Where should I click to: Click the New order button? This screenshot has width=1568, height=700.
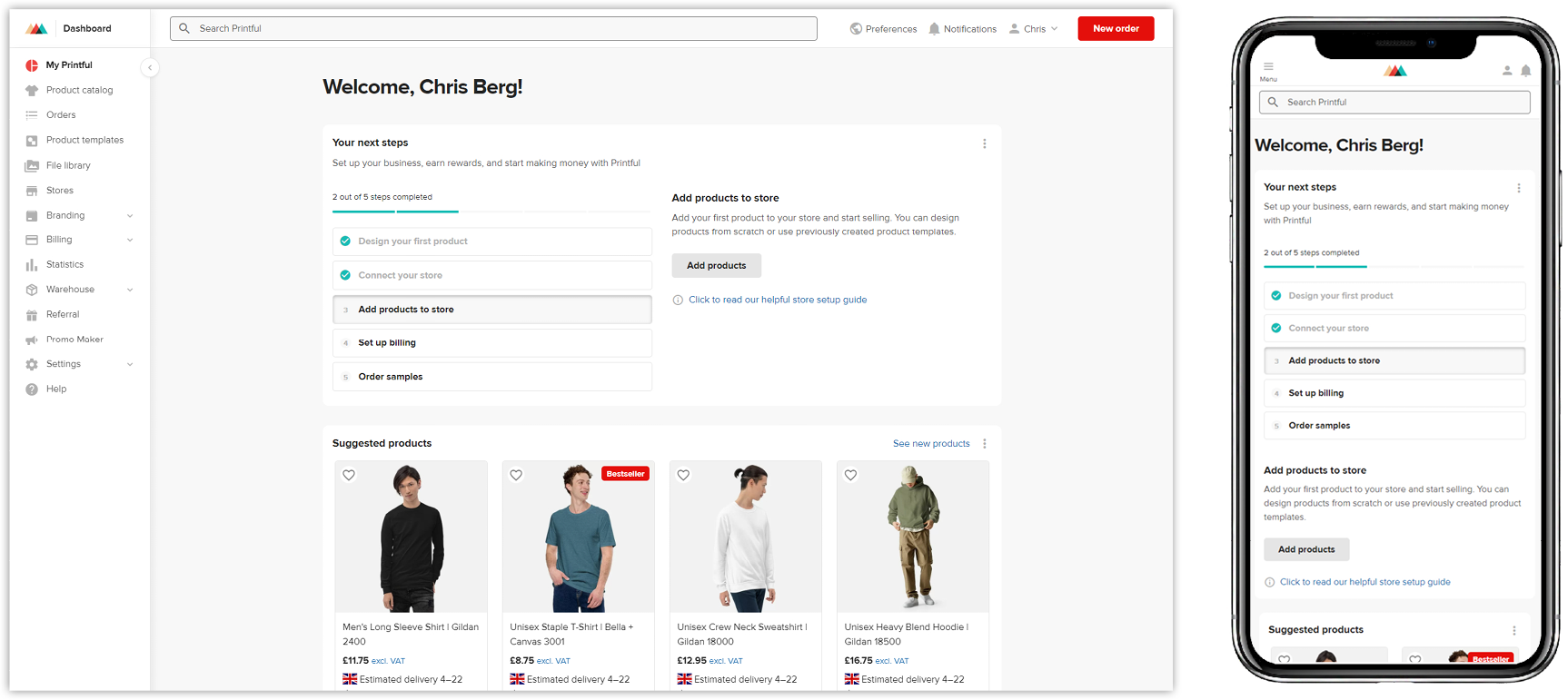pyautogui.click(x=1116, y=28)
